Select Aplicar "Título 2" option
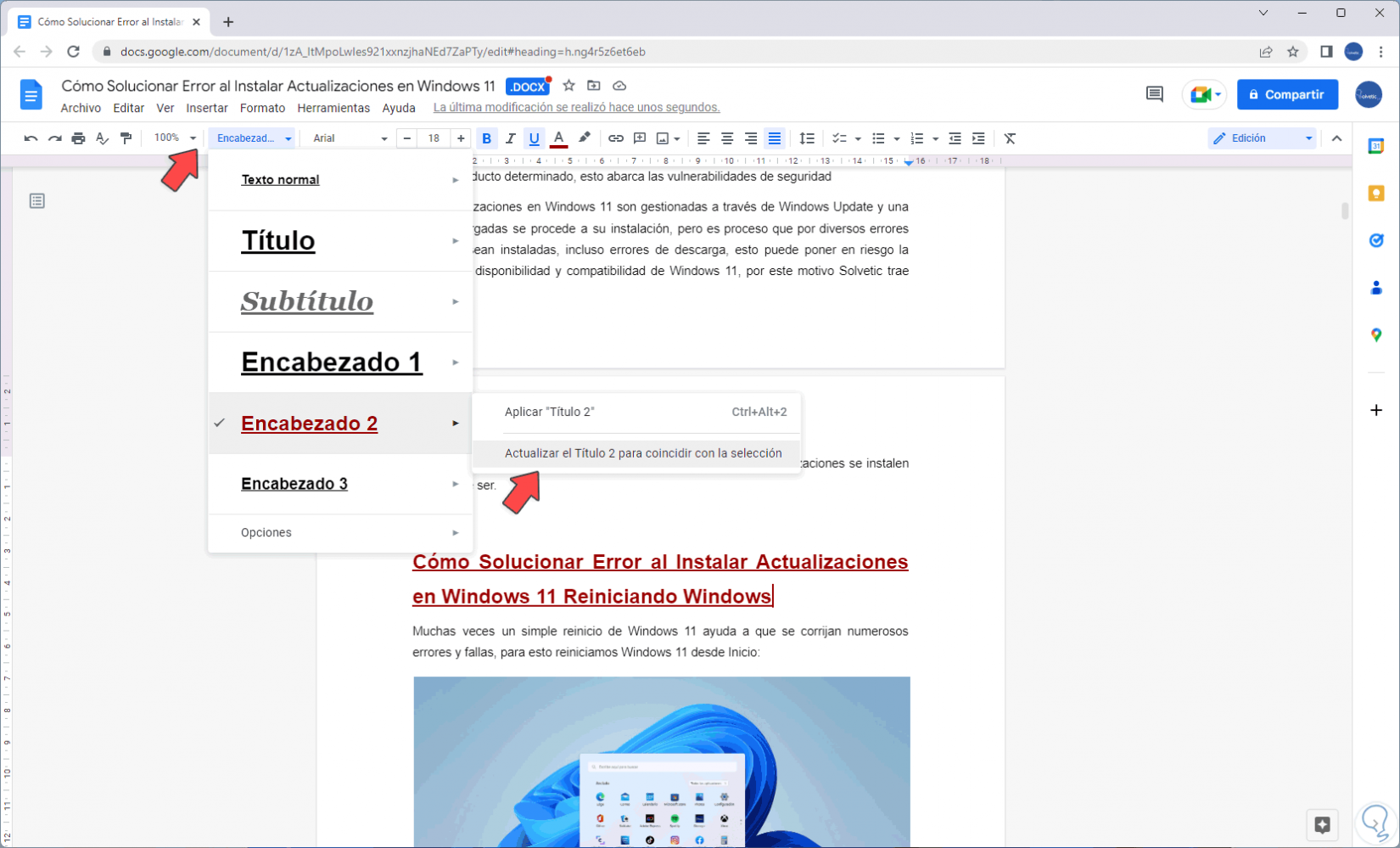Screen dimensions: 1400x848 [x=636, y=412]
